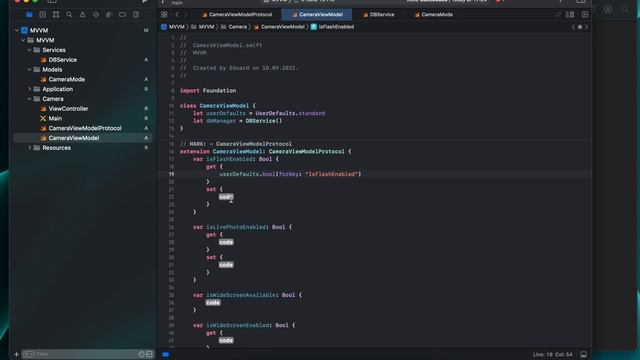Screen dimensions: 640x360
Task: Click code placeholder in isLivePhotoEnabled getter
Action: click(226, 242)
